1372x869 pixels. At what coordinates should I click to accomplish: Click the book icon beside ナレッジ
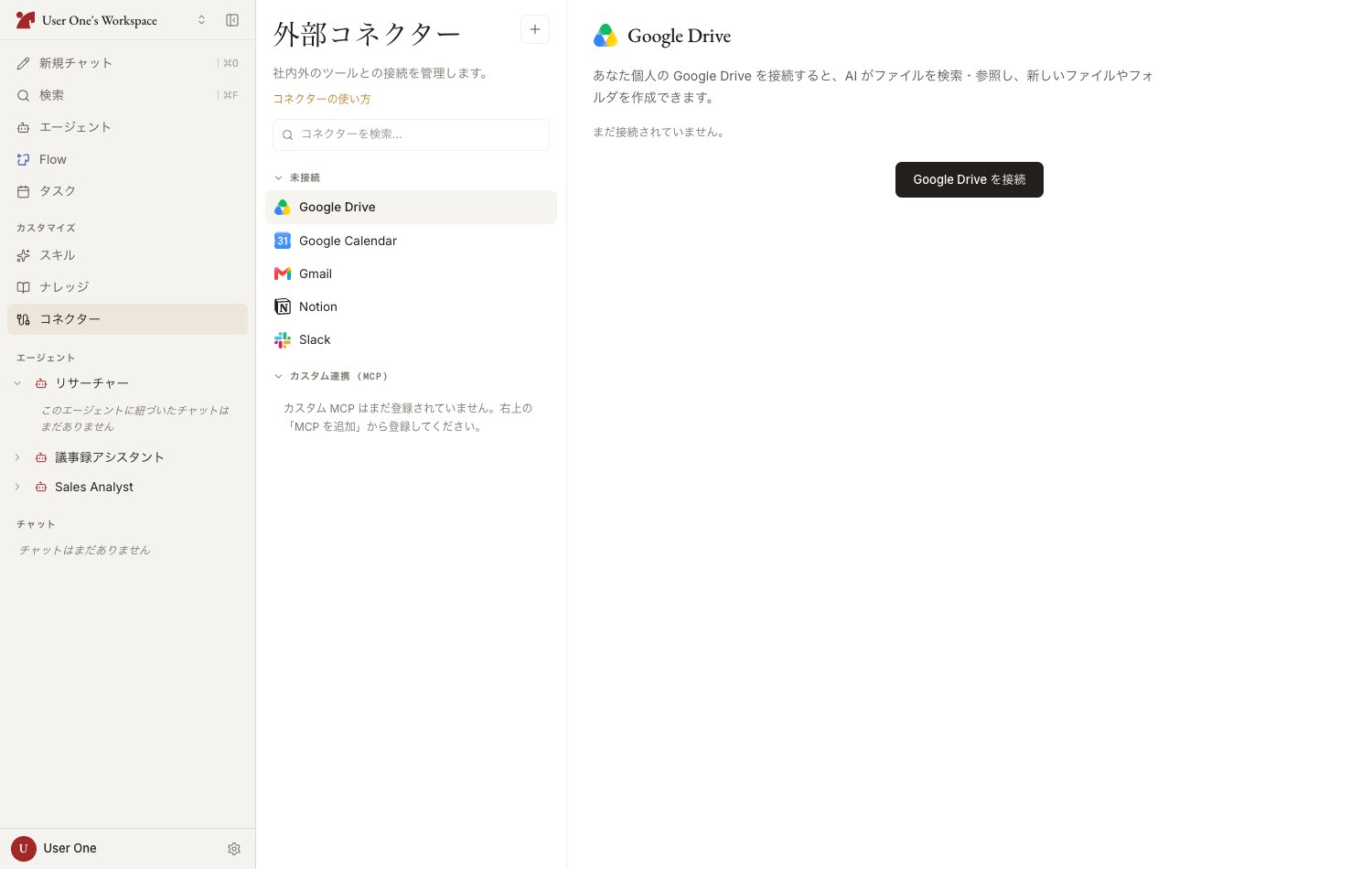tap(24, 287)
